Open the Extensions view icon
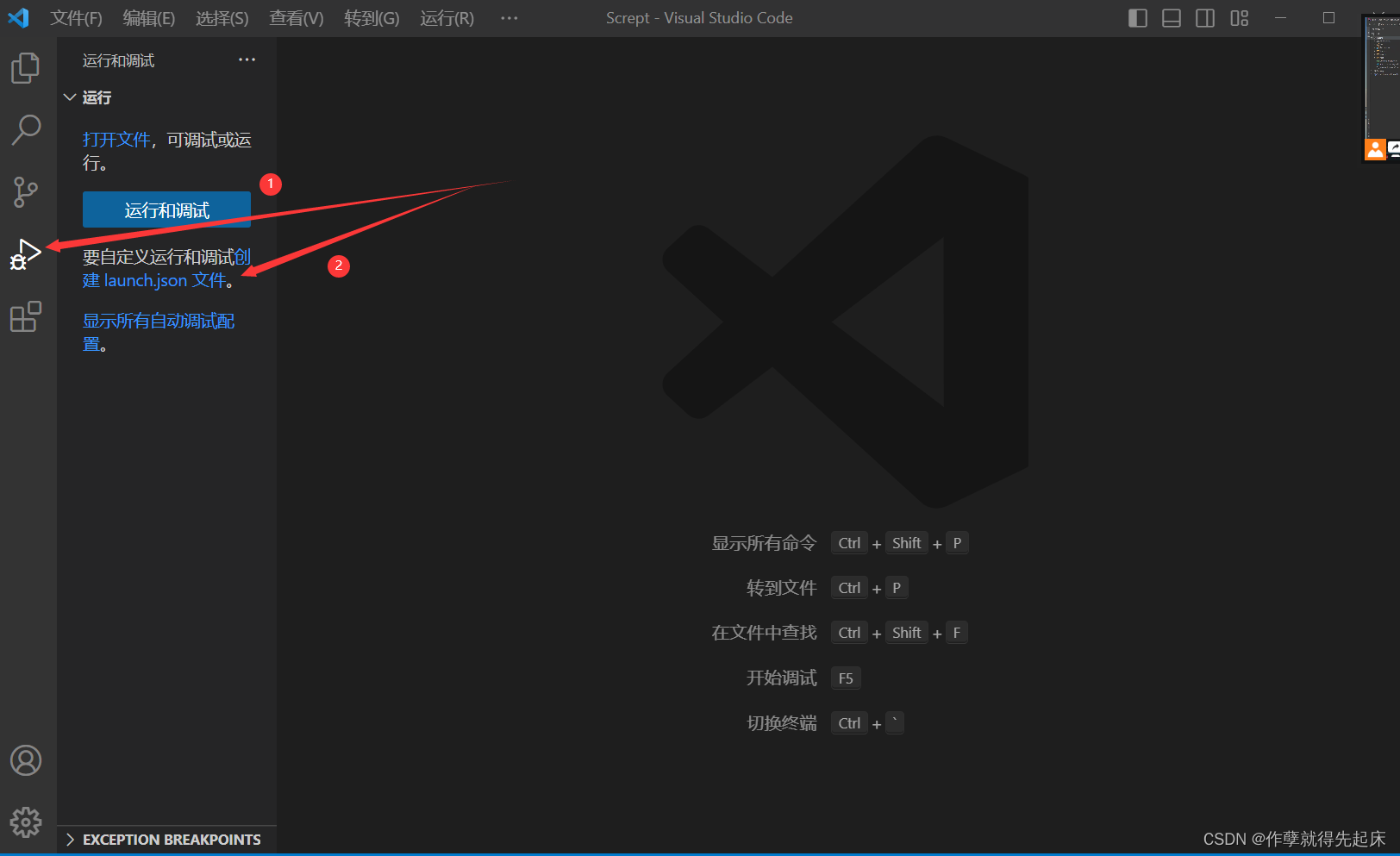Screen dimensions: 1400x856 click(25, 316)
